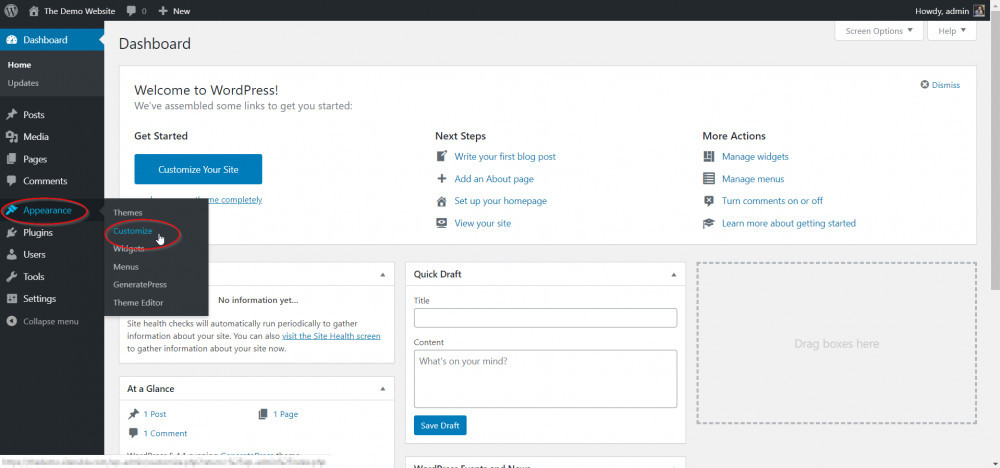Viewport: 1000px width, 468px height.
Task: Open the 1 Post link
Action: tap(154, 414)
